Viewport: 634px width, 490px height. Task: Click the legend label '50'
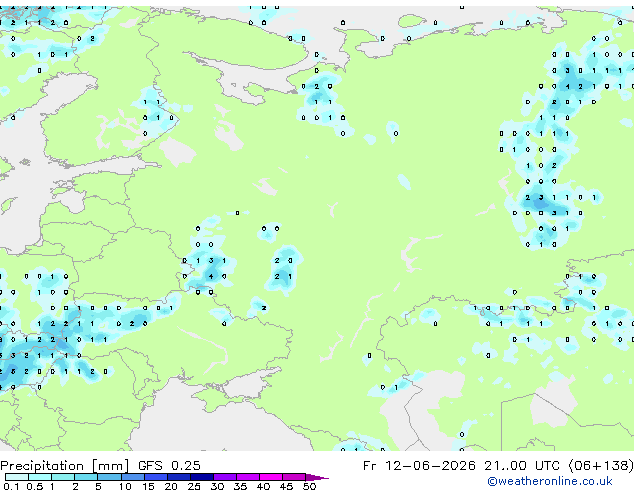309,486
